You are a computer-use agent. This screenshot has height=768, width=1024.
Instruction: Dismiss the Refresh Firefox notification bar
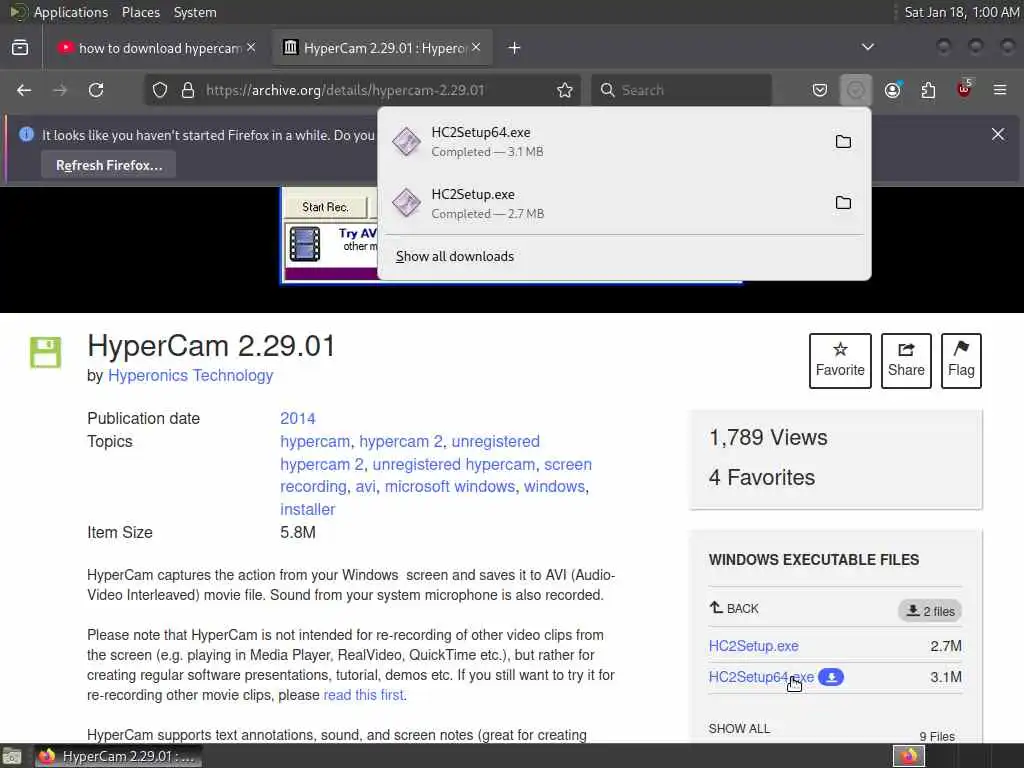[998, 135]
